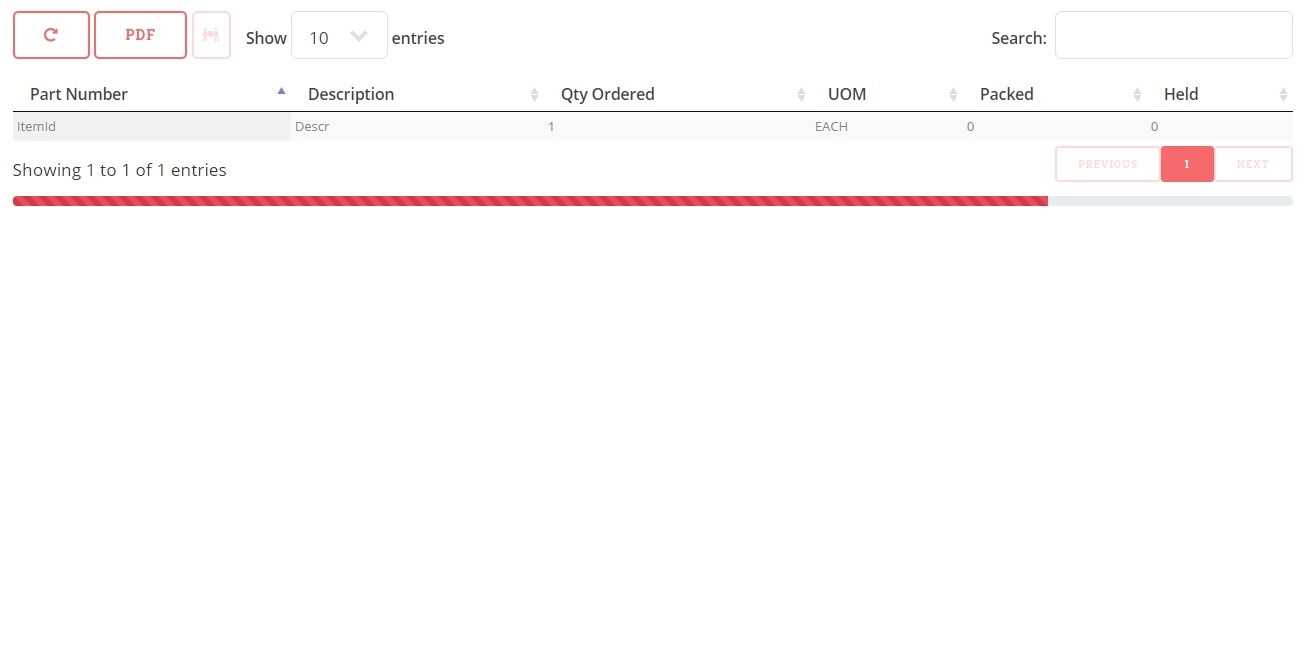Select the EACH unit of measure cell
The image size is (1313, 648).
click(x=887, y=127)
